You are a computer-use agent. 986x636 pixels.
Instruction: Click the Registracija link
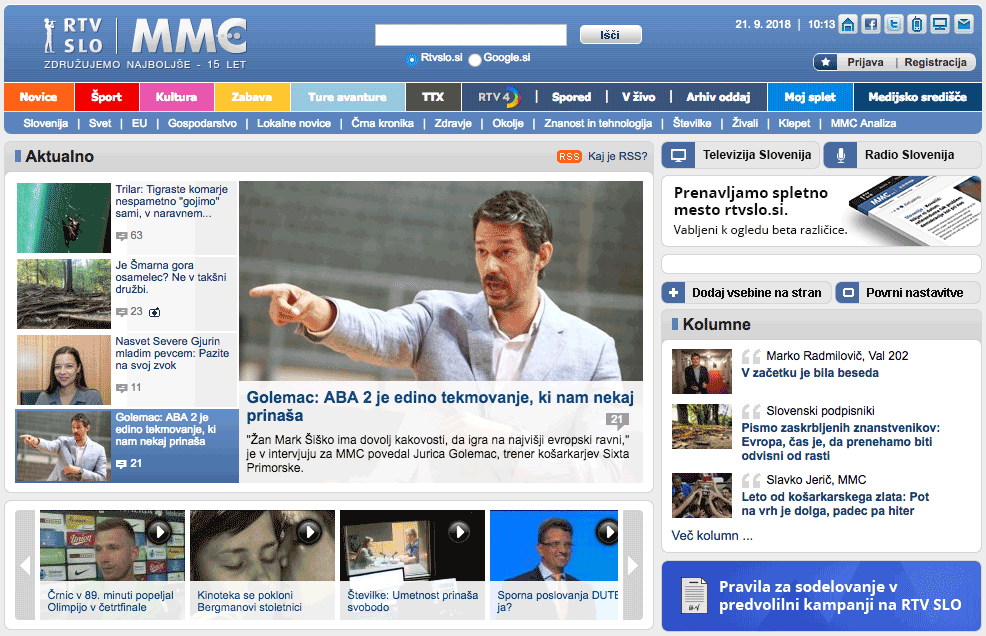click(936, 62)
